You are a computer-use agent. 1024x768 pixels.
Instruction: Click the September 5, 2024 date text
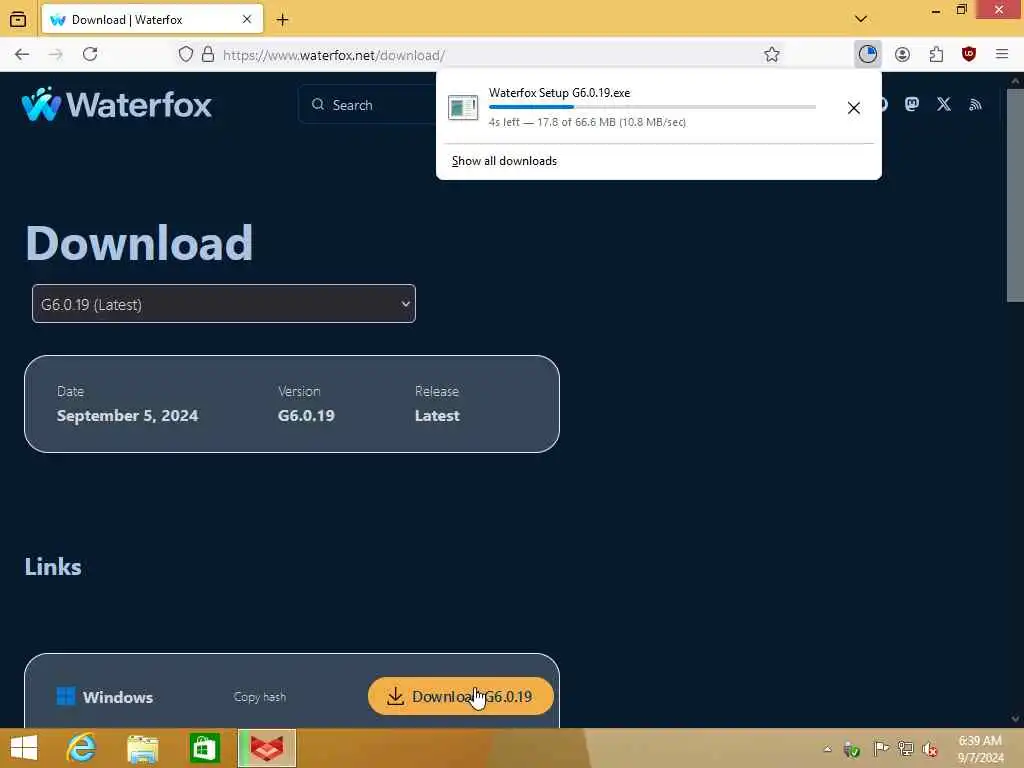point(127,415)
